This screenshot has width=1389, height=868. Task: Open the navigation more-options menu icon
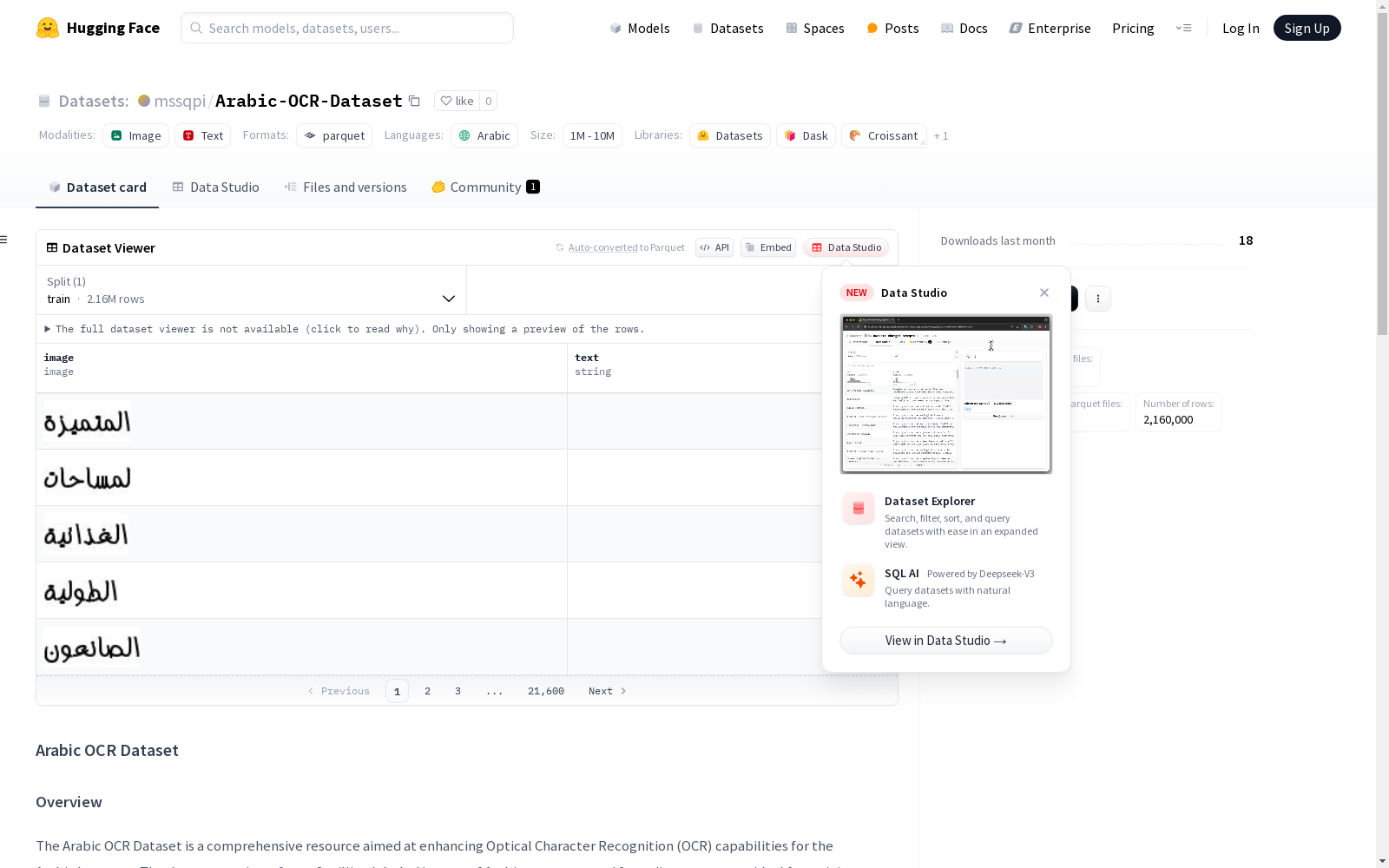point(1183,28)
